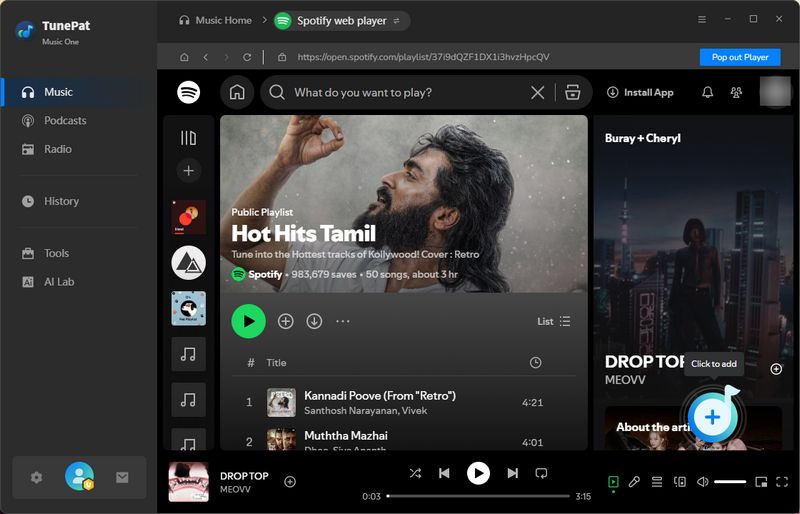
Task: Click the Spotify logo in web player
Action: coord(188,92)
